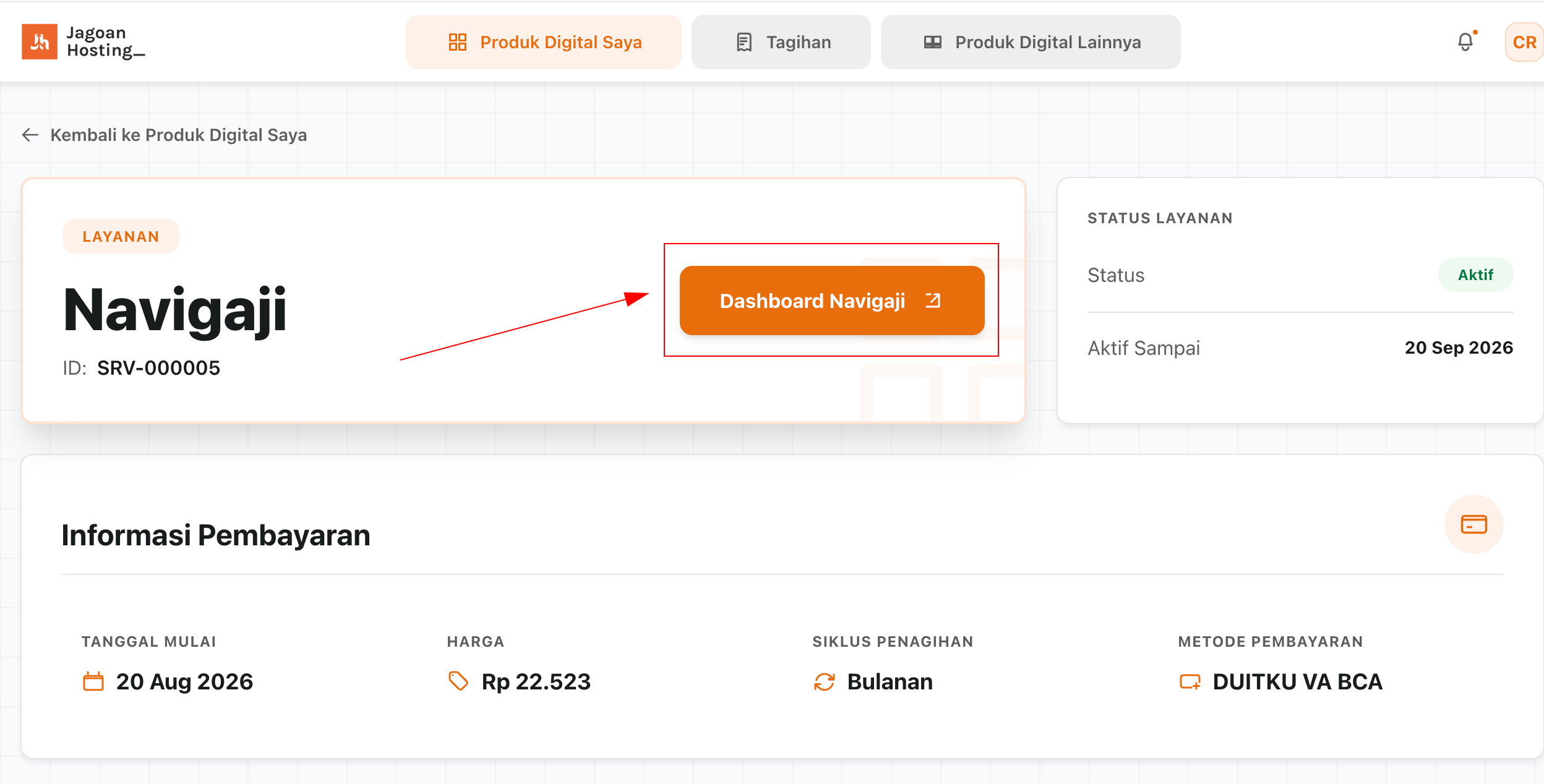This screenshot has height=784, width=1544.
Task: Open the Dashboard Navigaji button
Action: (x=832, y=300)
